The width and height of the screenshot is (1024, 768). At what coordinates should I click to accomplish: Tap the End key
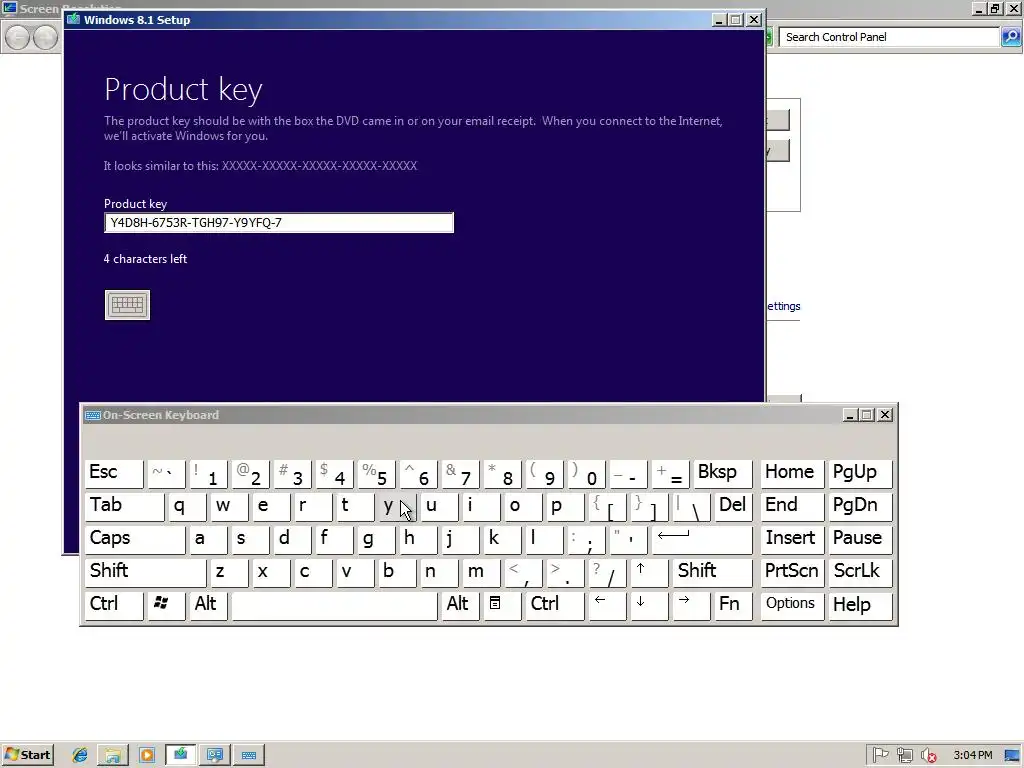pyautogui.click(x=792, y=506)
